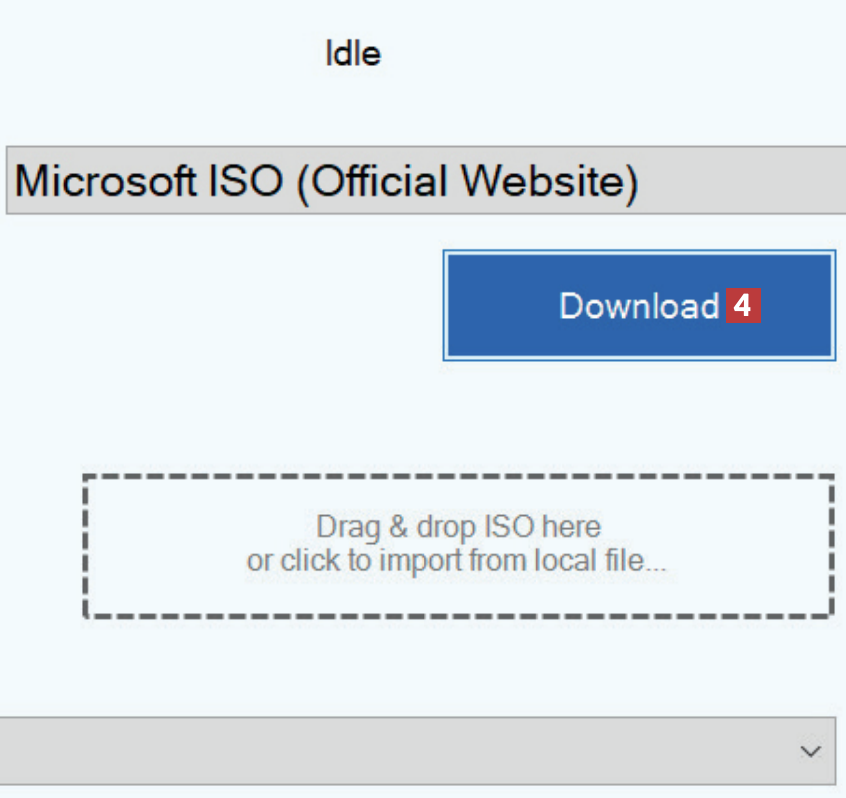Image resolution: width=846 pixels, height=798 pixels.
Task: Click the down chevron icon at the bottom
Action: tap(811, 751)
